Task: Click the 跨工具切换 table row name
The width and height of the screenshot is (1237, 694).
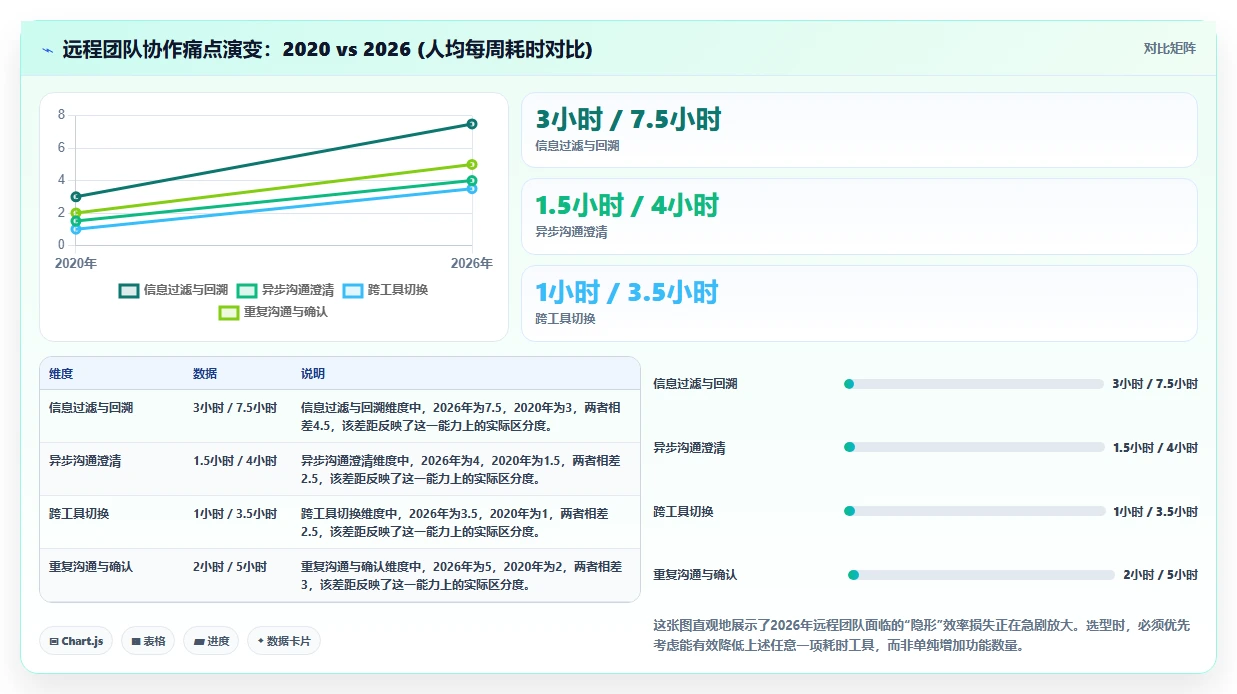Action: (79, 514)
